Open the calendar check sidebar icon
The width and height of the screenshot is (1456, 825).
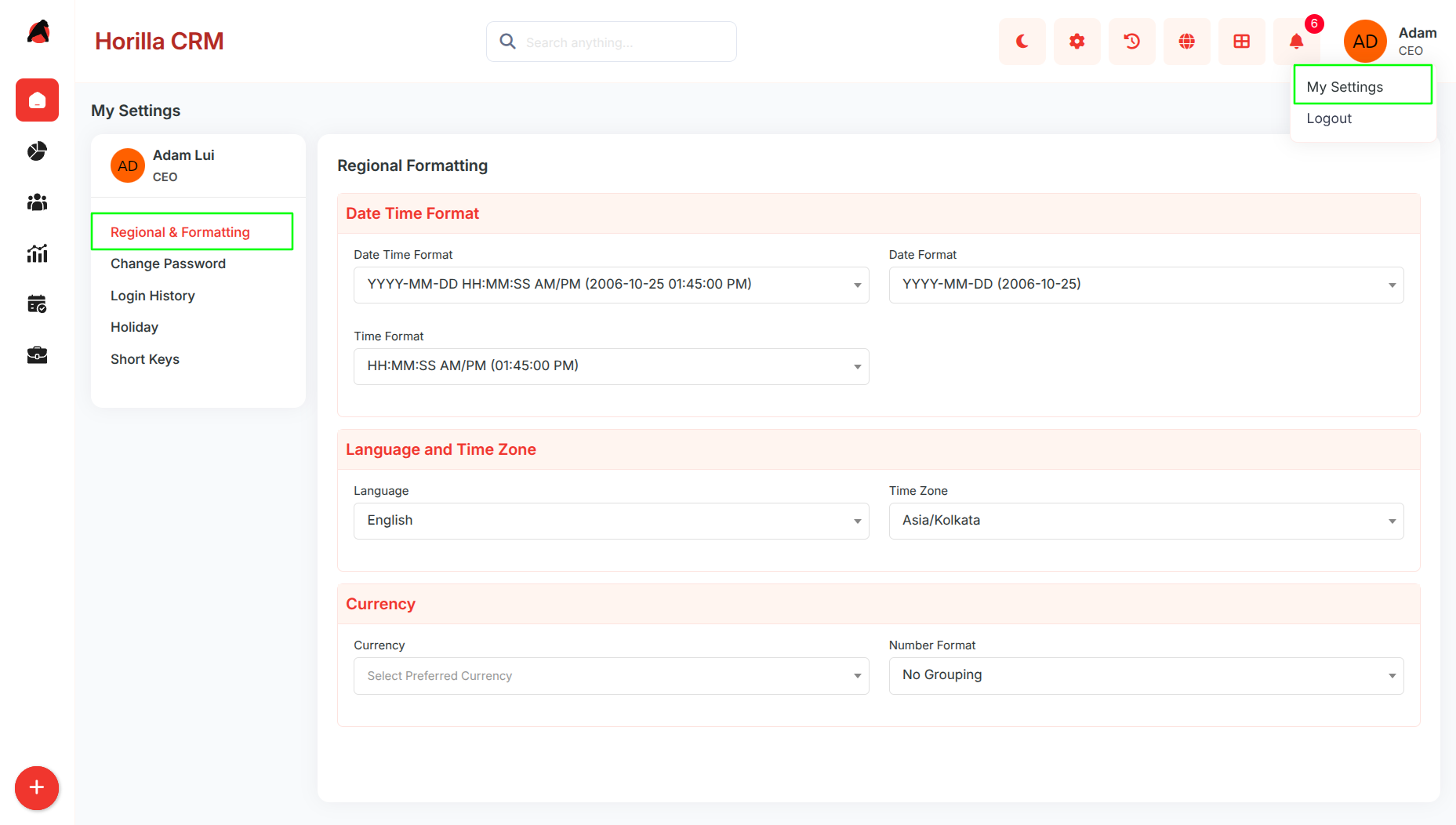pos(37,304)
